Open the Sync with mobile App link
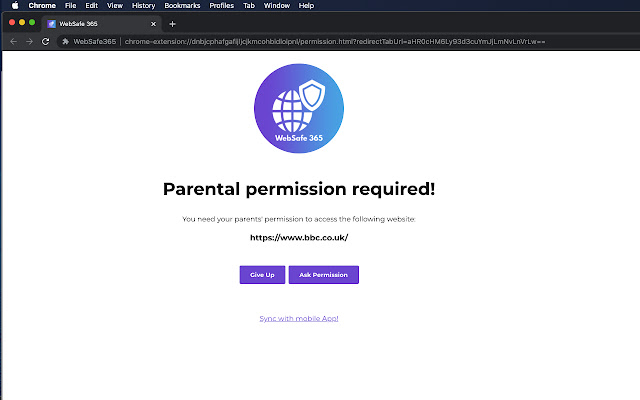 [x=299, y=318]
